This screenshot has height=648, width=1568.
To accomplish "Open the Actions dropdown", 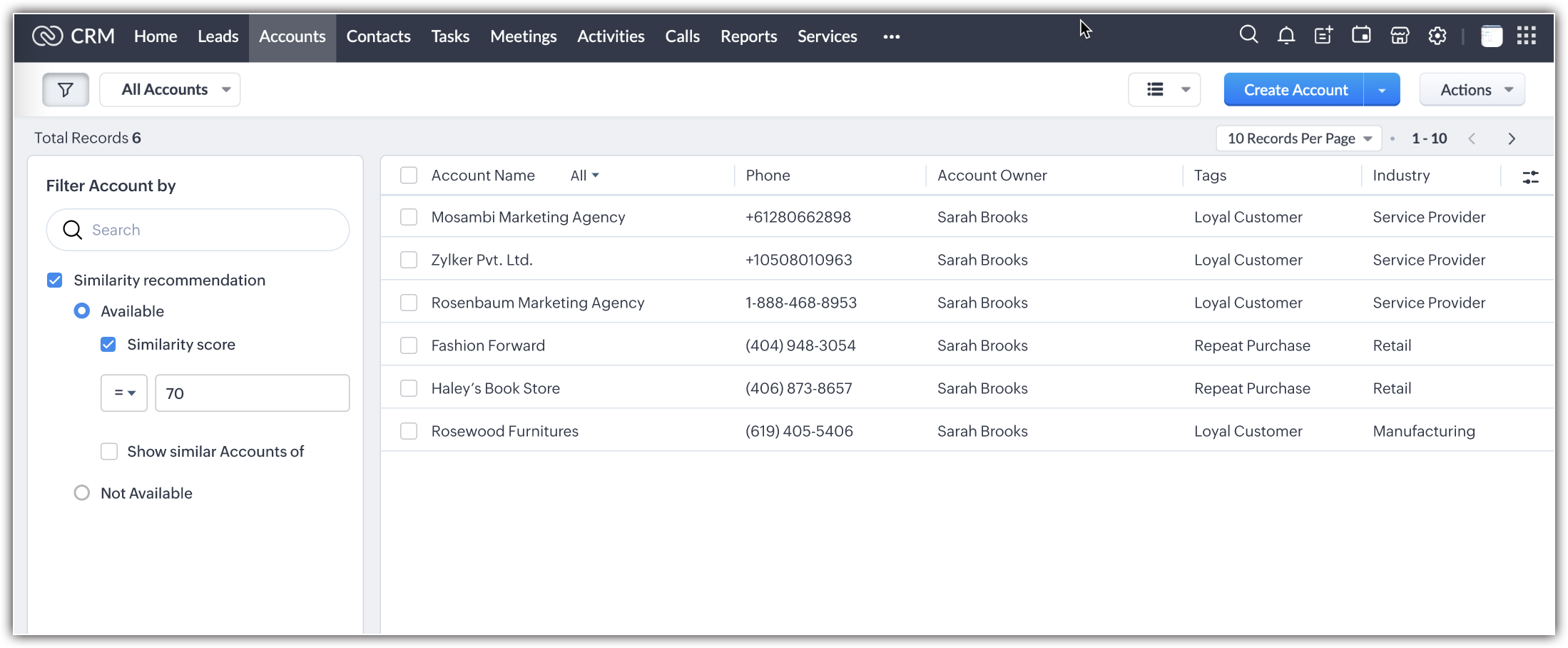I will [1472, 90].
